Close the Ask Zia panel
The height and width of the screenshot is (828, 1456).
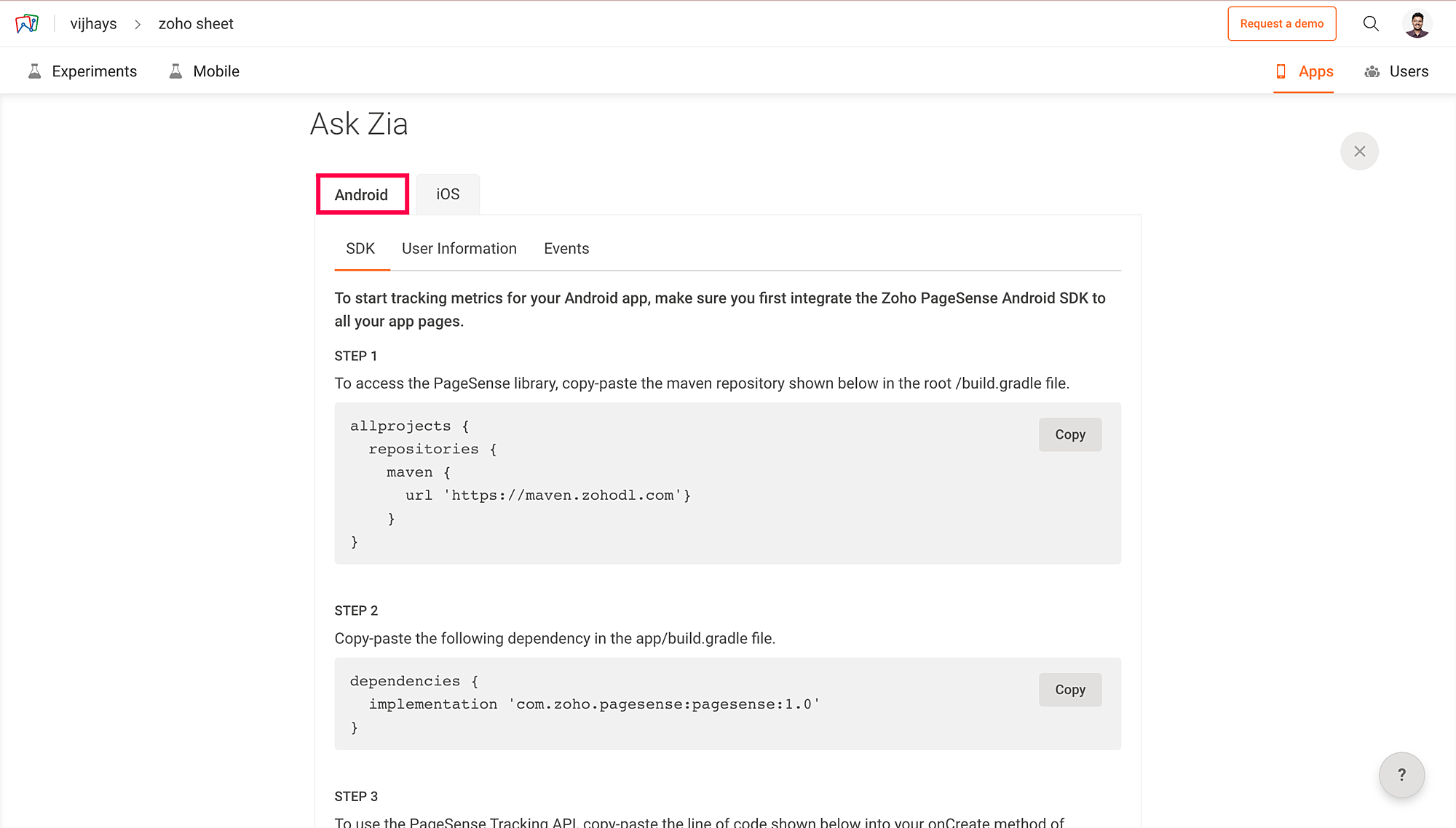[x=1359, y=151]
